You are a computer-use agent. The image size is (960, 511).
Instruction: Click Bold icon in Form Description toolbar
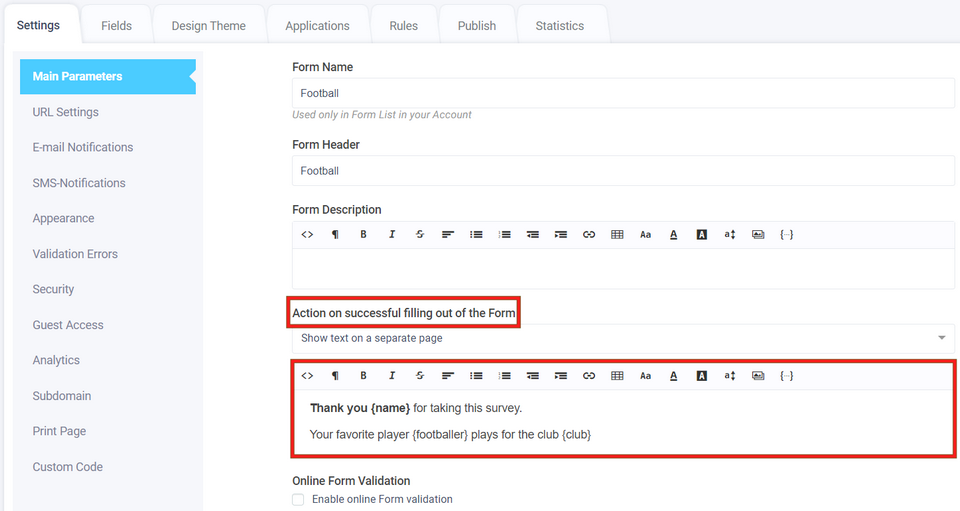(363, 234)
